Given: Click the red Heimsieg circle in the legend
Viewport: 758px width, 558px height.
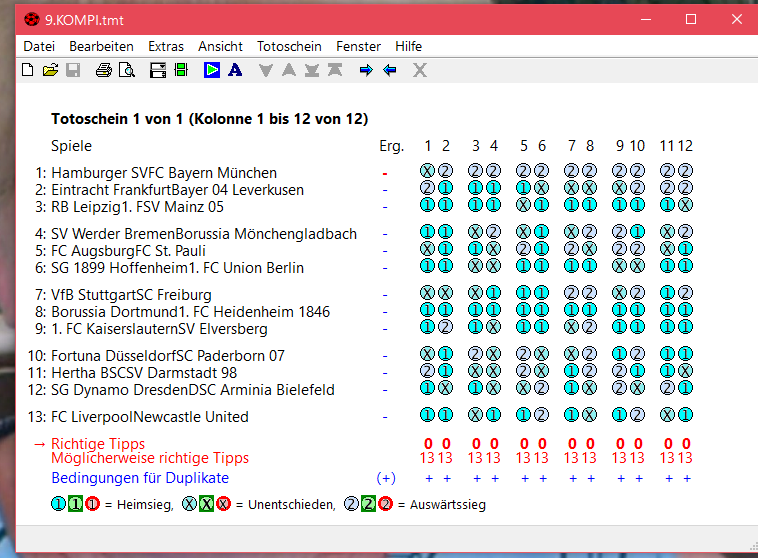Looking at the screenshot, I should point(93,504).
